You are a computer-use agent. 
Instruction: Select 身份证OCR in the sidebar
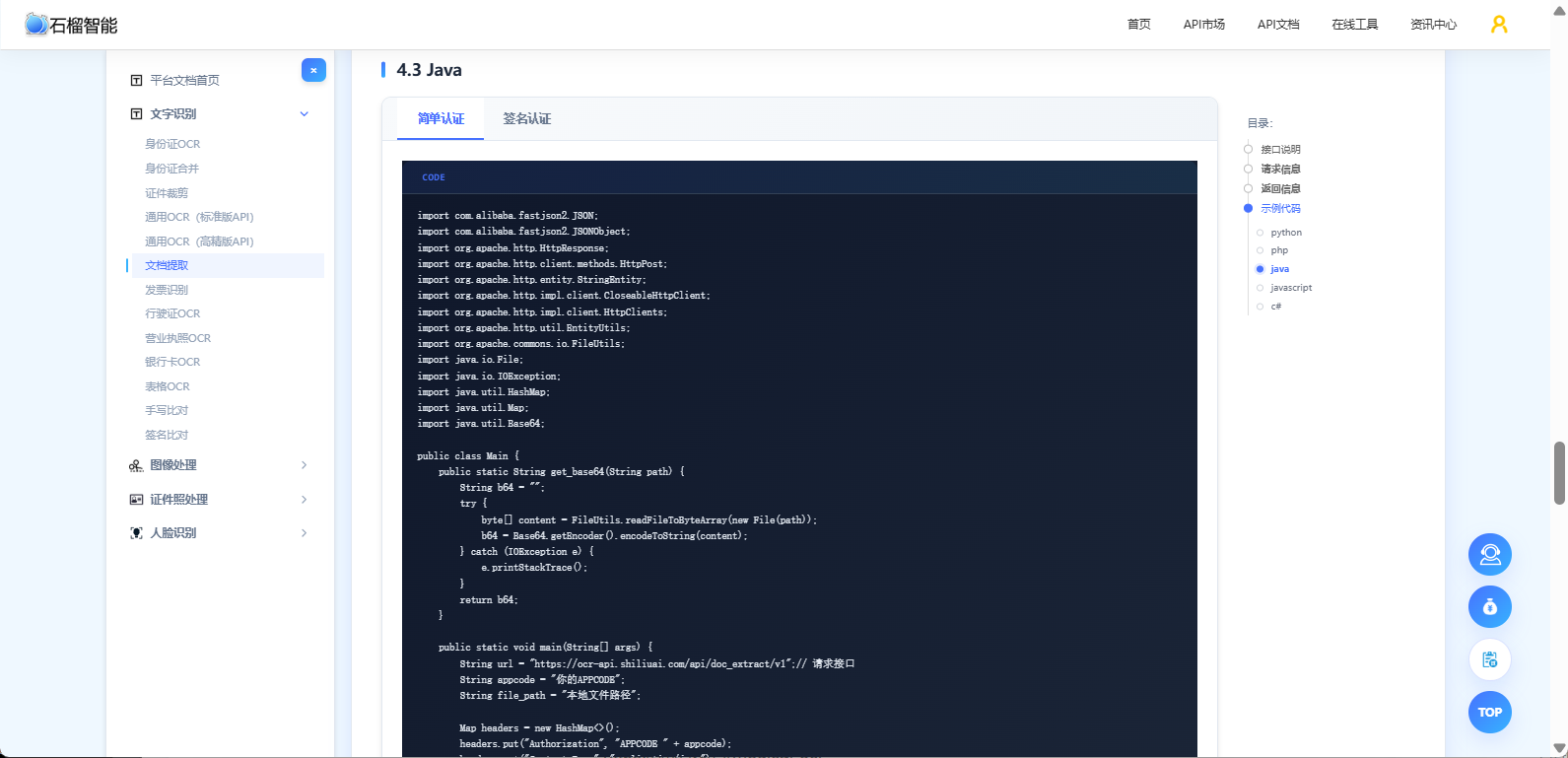click(x=172, y=144)
